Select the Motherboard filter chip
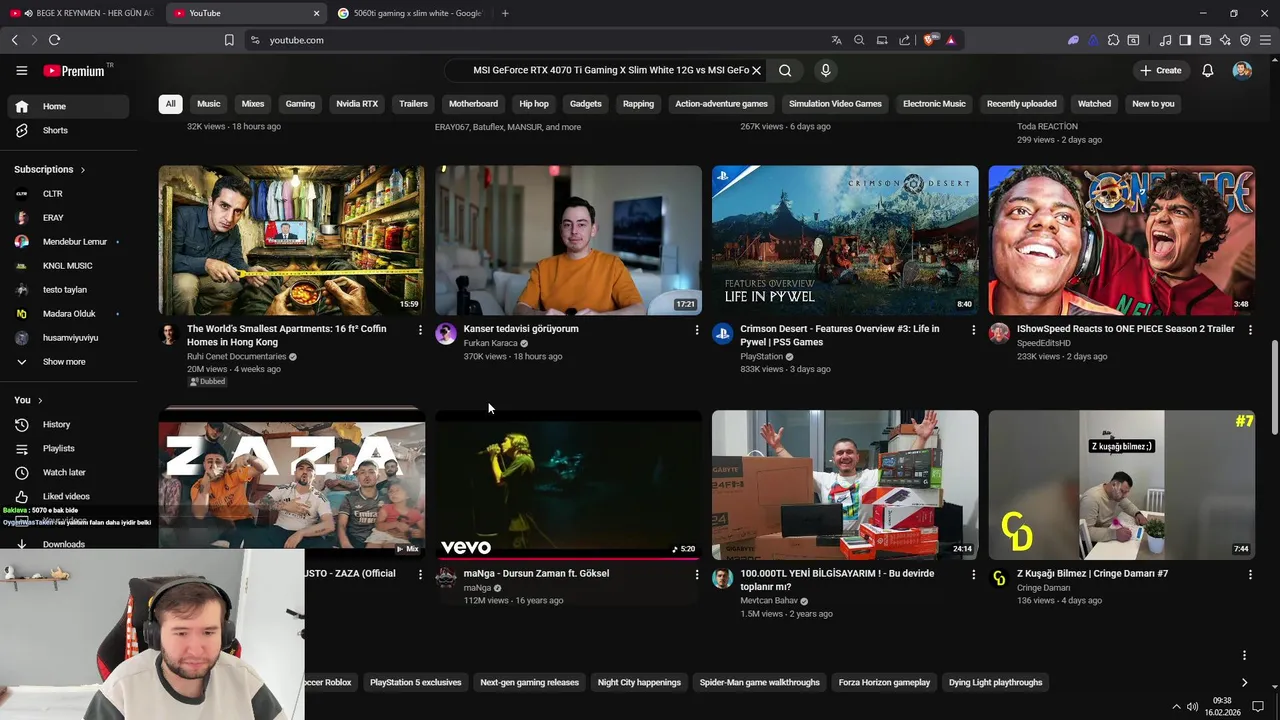 [x=473, y=104]
